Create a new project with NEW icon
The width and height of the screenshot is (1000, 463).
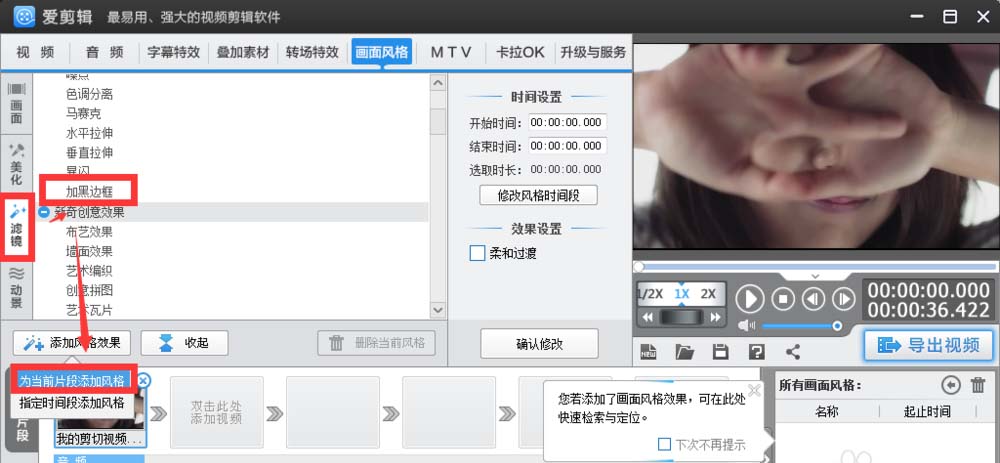(x=649, y=351)
